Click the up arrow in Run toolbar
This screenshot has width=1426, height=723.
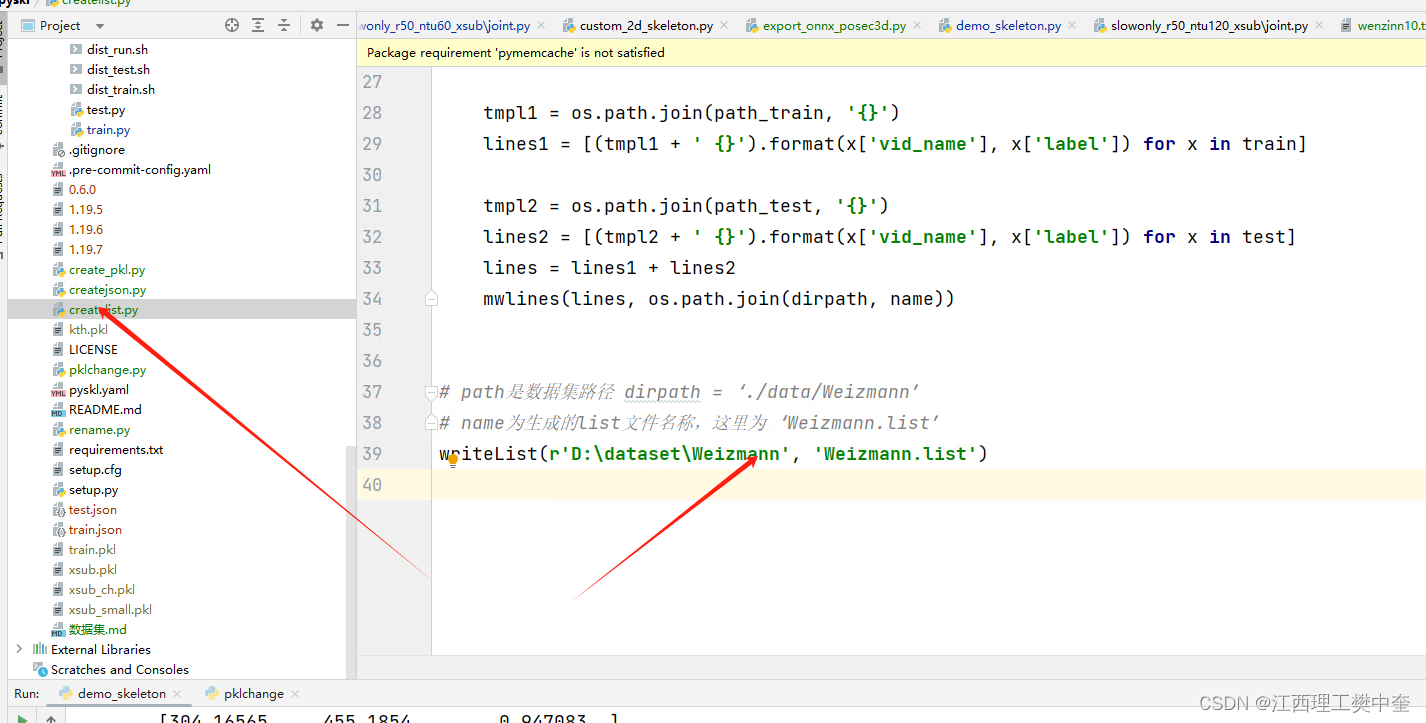click(x=51, y=717)
